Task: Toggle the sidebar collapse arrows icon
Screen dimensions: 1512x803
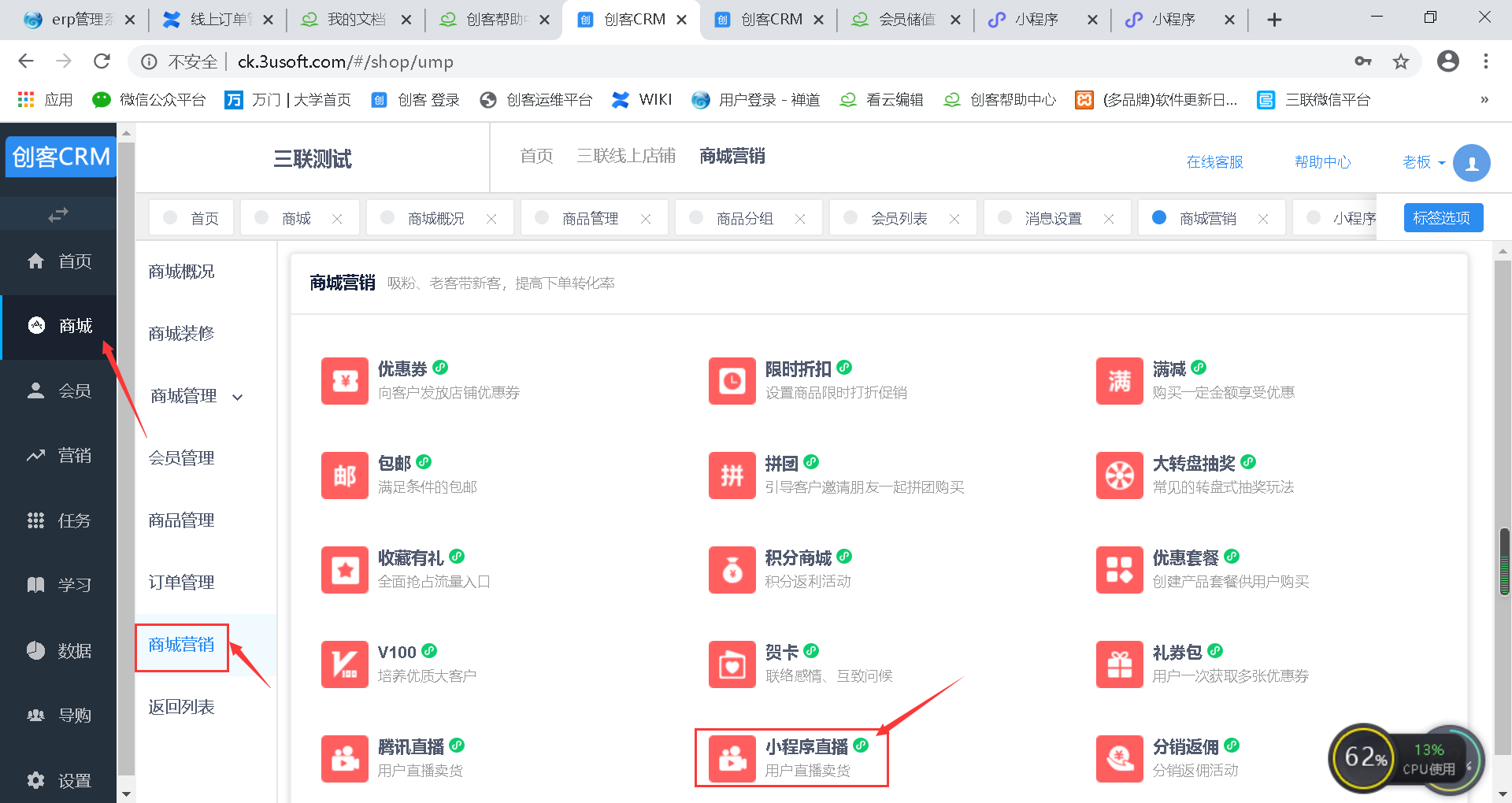Action: point(58,214)
